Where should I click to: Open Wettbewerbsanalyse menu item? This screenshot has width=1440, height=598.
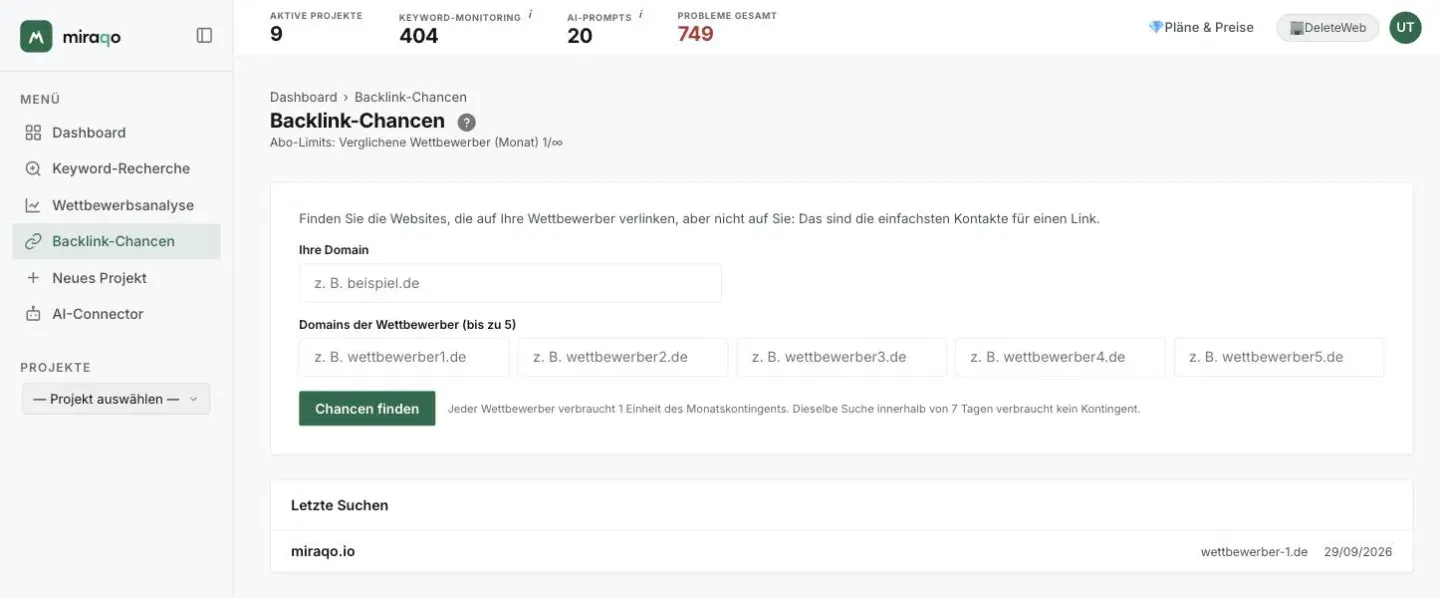117,205
